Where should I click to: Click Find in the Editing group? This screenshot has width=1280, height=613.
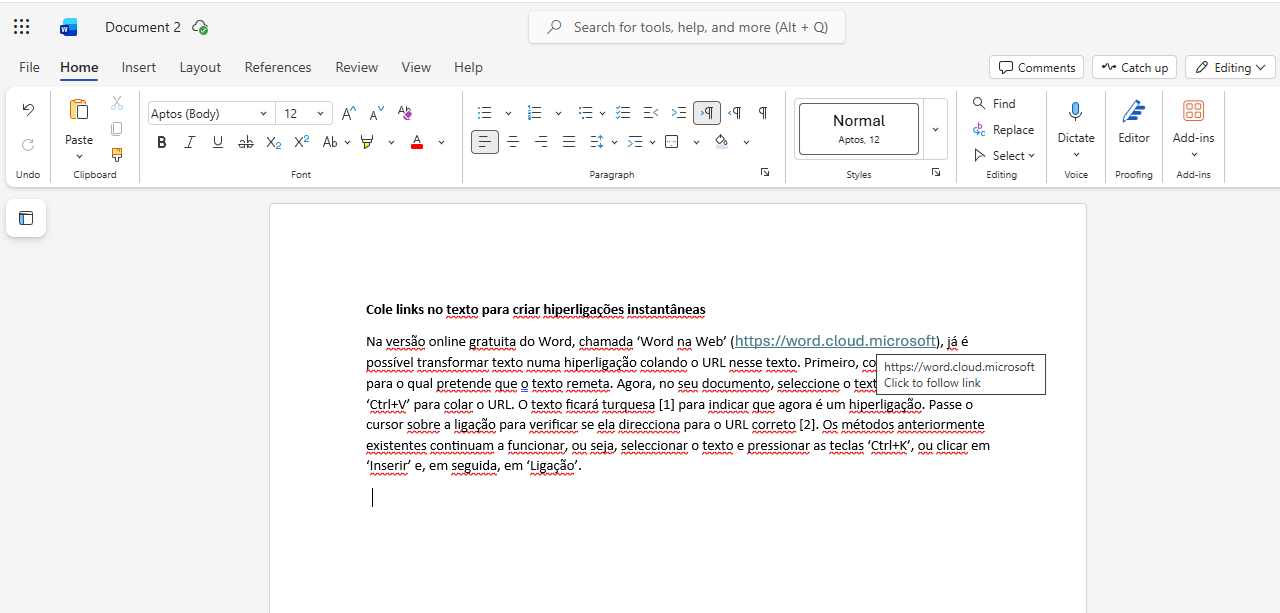(994, 103)
